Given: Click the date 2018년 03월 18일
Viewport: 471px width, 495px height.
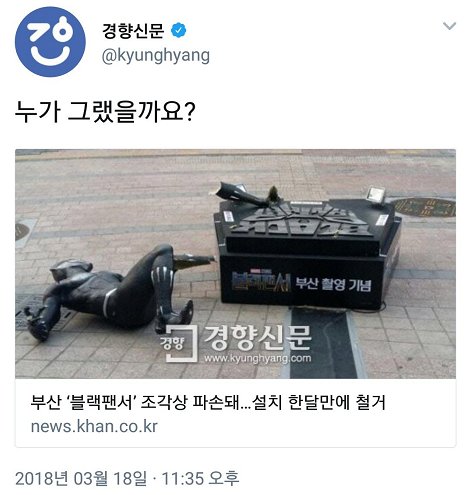Looking at the screenshot, I should click(81, 479).
